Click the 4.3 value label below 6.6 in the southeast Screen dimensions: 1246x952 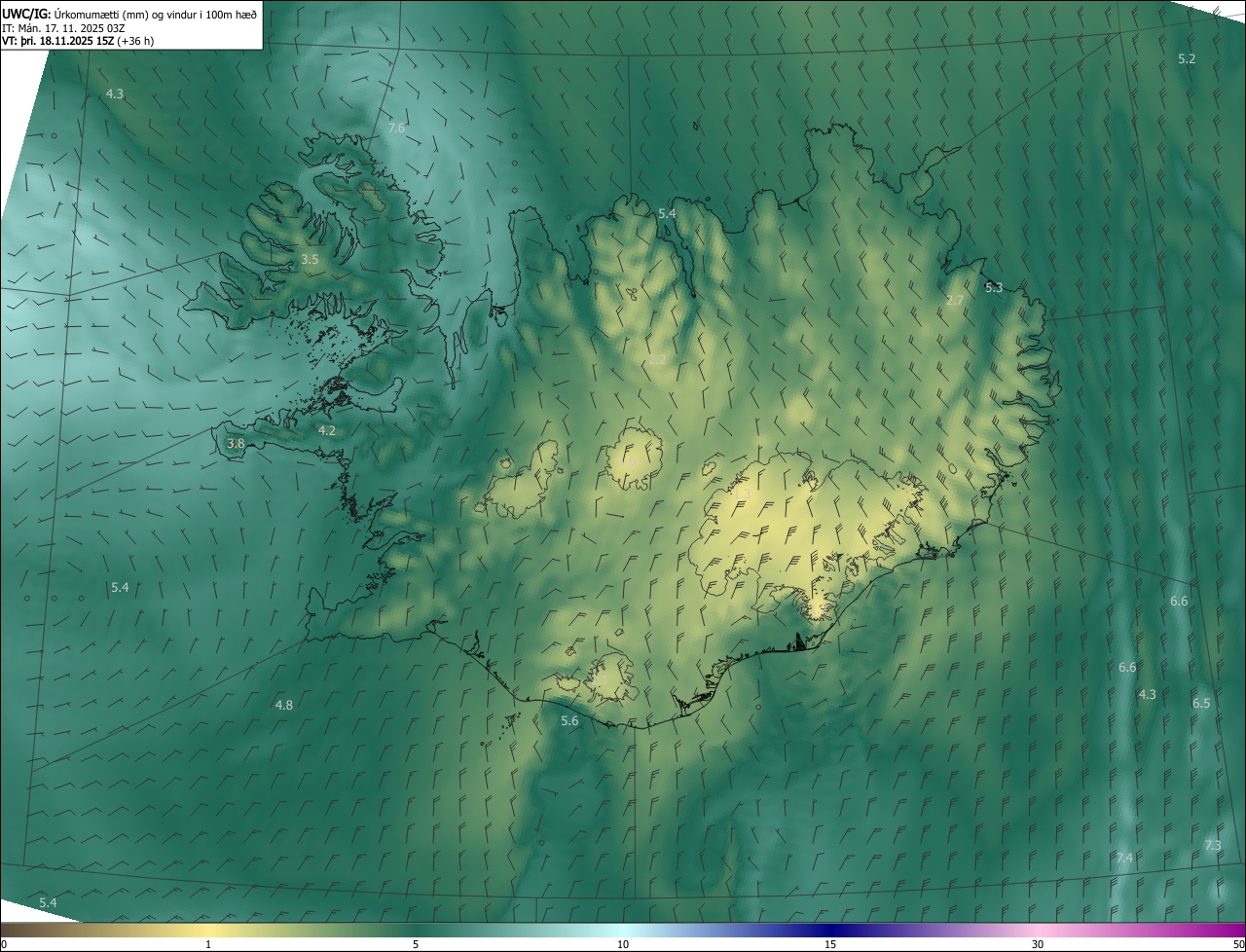[x=1148, y=695]
